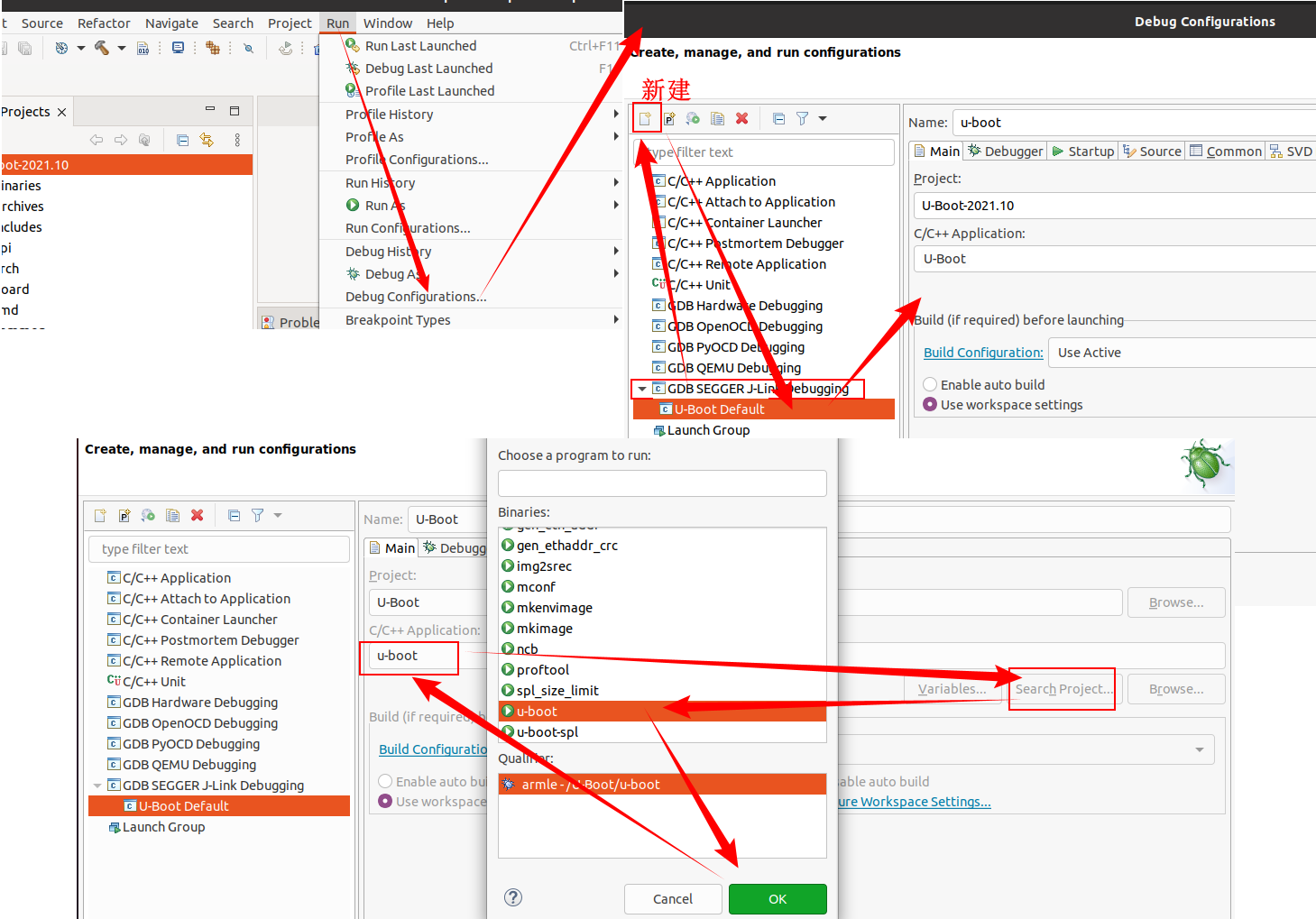This screenshot has width=1316, height=919.
Task: Click red Delete icon in upper dialog toolbar
Action: [741, 118]
